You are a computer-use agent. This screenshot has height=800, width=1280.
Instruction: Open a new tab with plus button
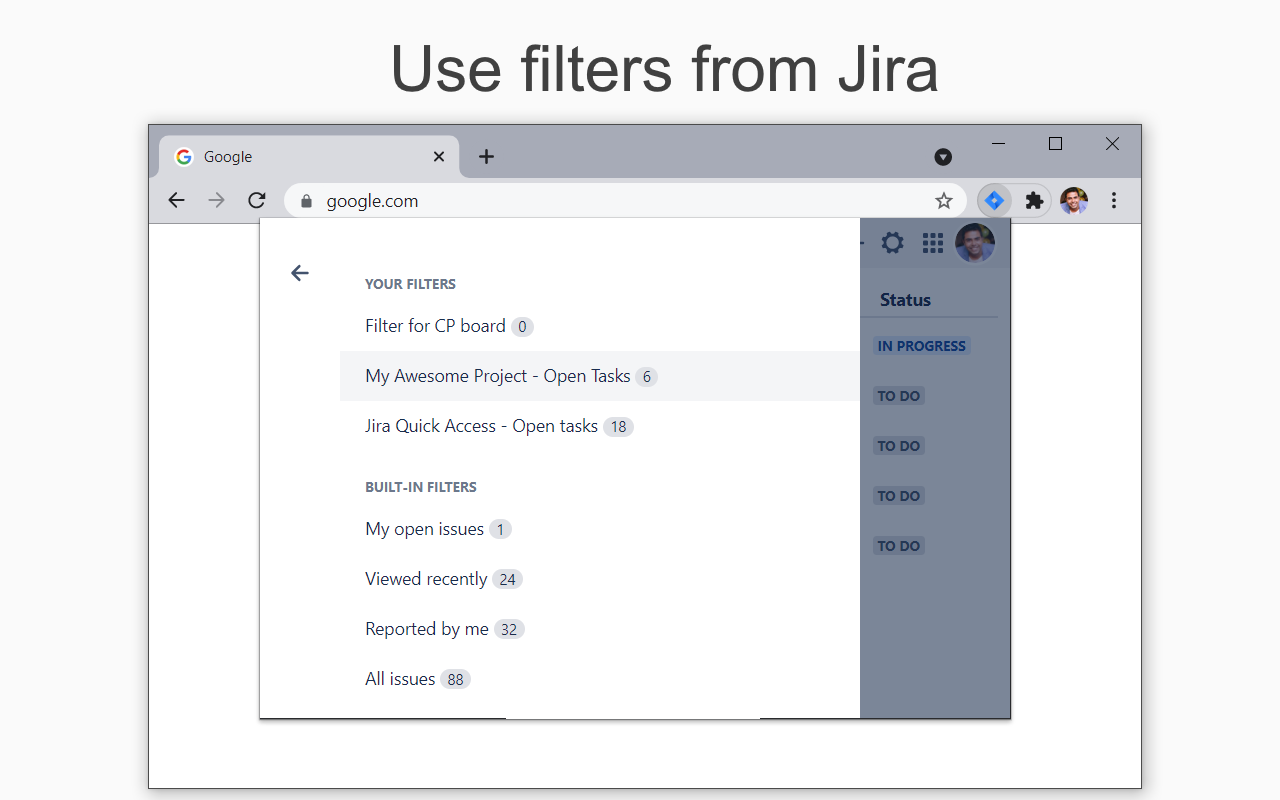(486, 156)
